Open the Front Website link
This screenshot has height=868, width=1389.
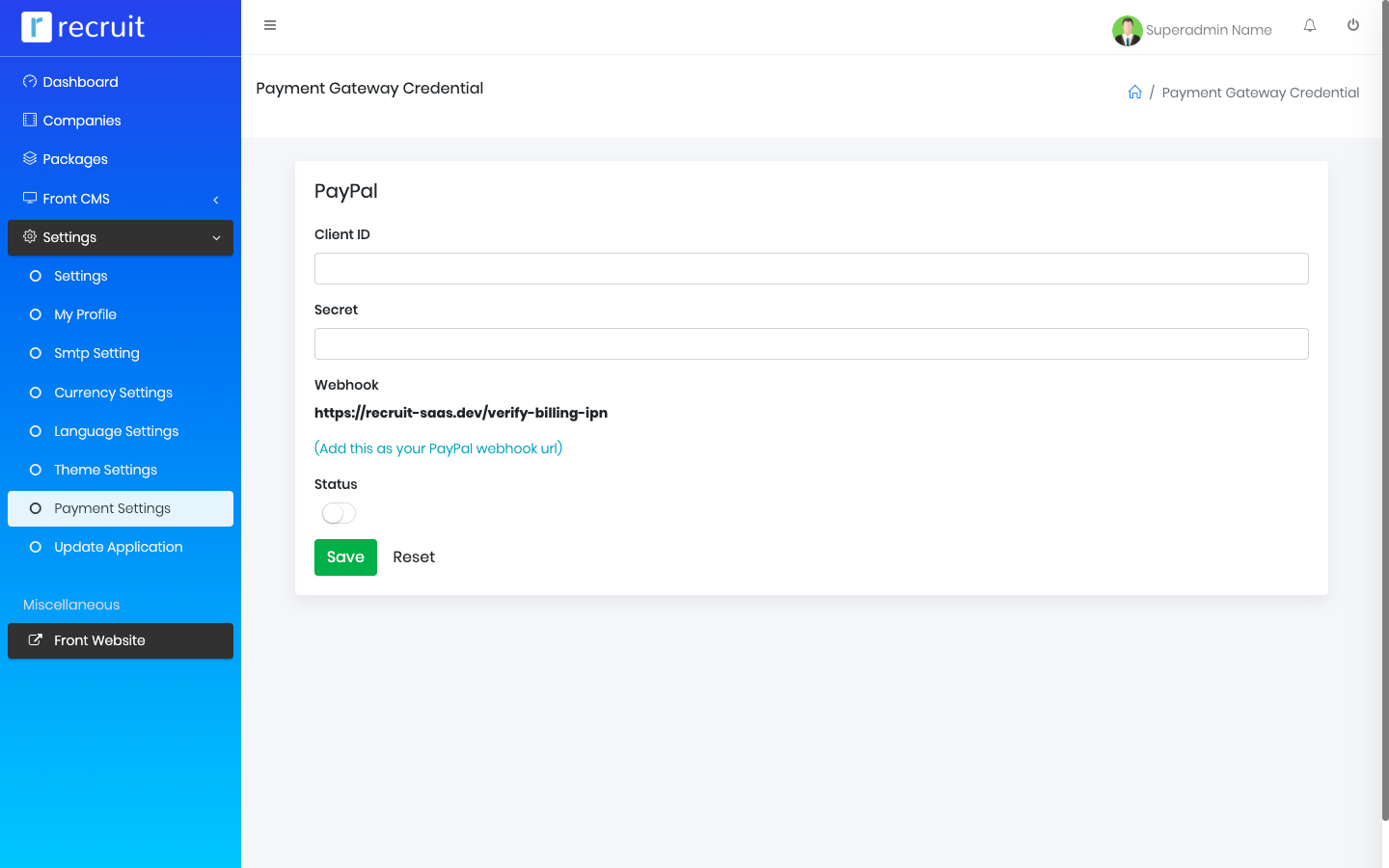click(x=99, y=640)
